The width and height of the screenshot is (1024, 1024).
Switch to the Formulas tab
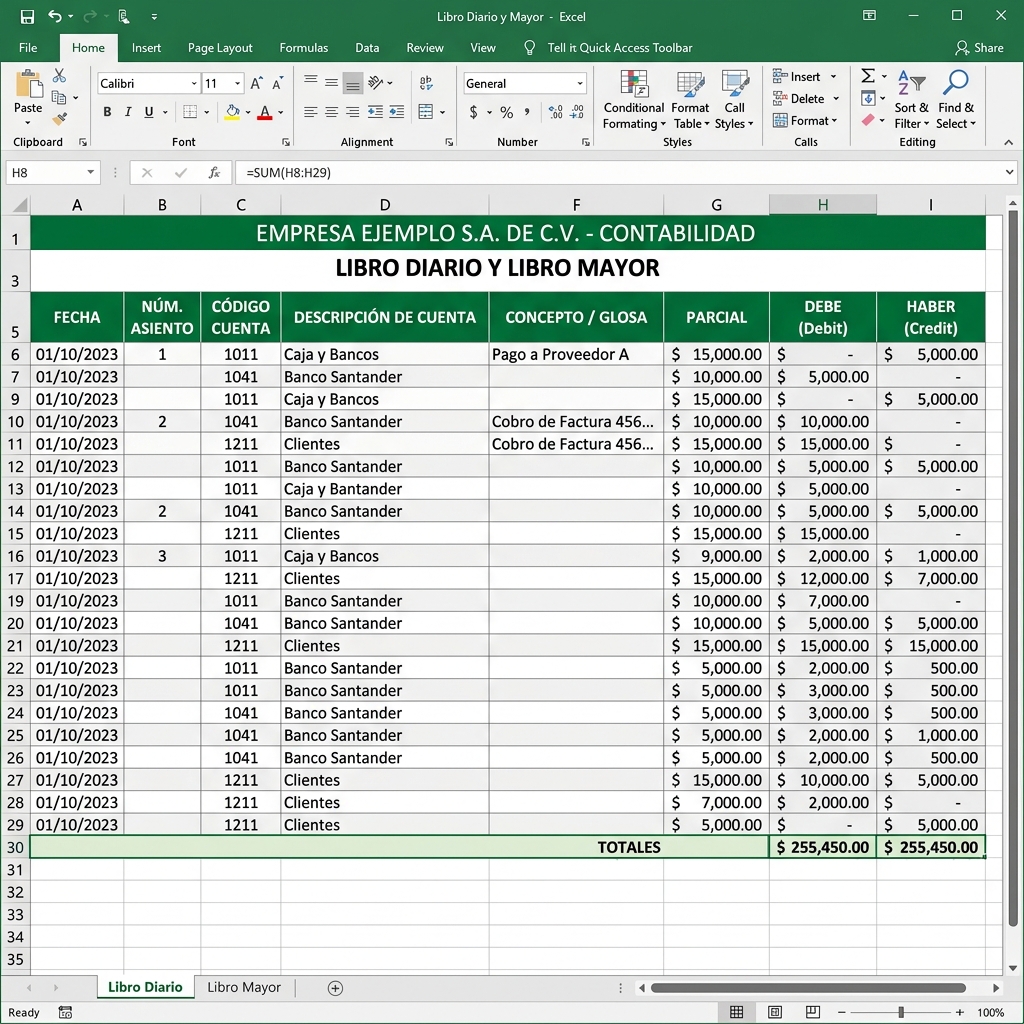[304, 48]
